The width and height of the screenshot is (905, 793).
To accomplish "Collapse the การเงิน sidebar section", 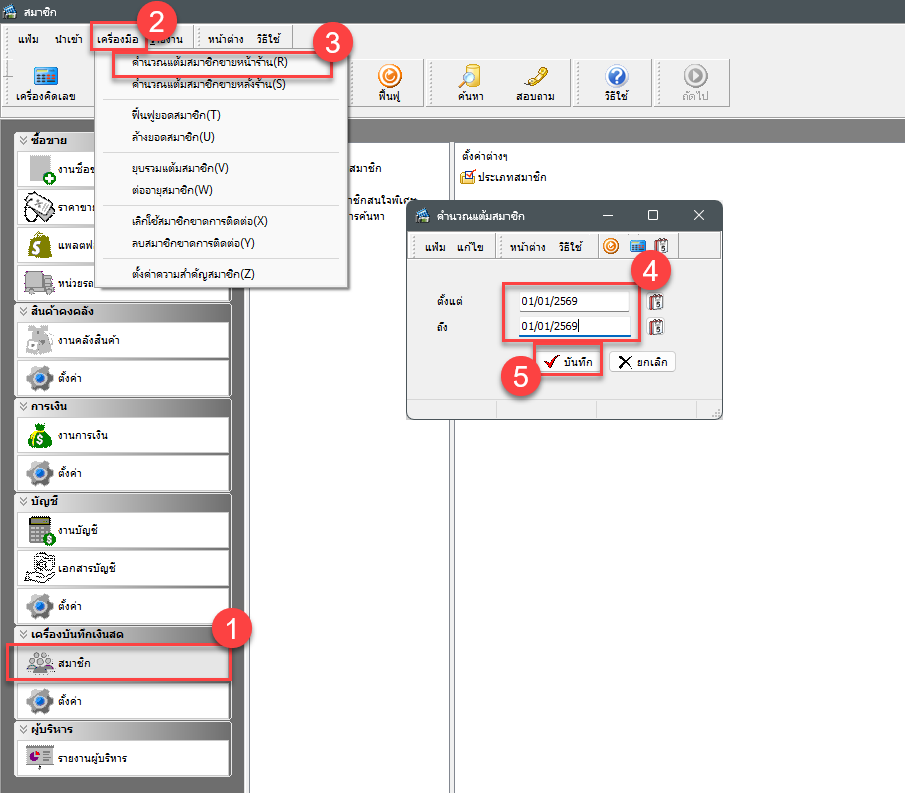I will 24,407.
